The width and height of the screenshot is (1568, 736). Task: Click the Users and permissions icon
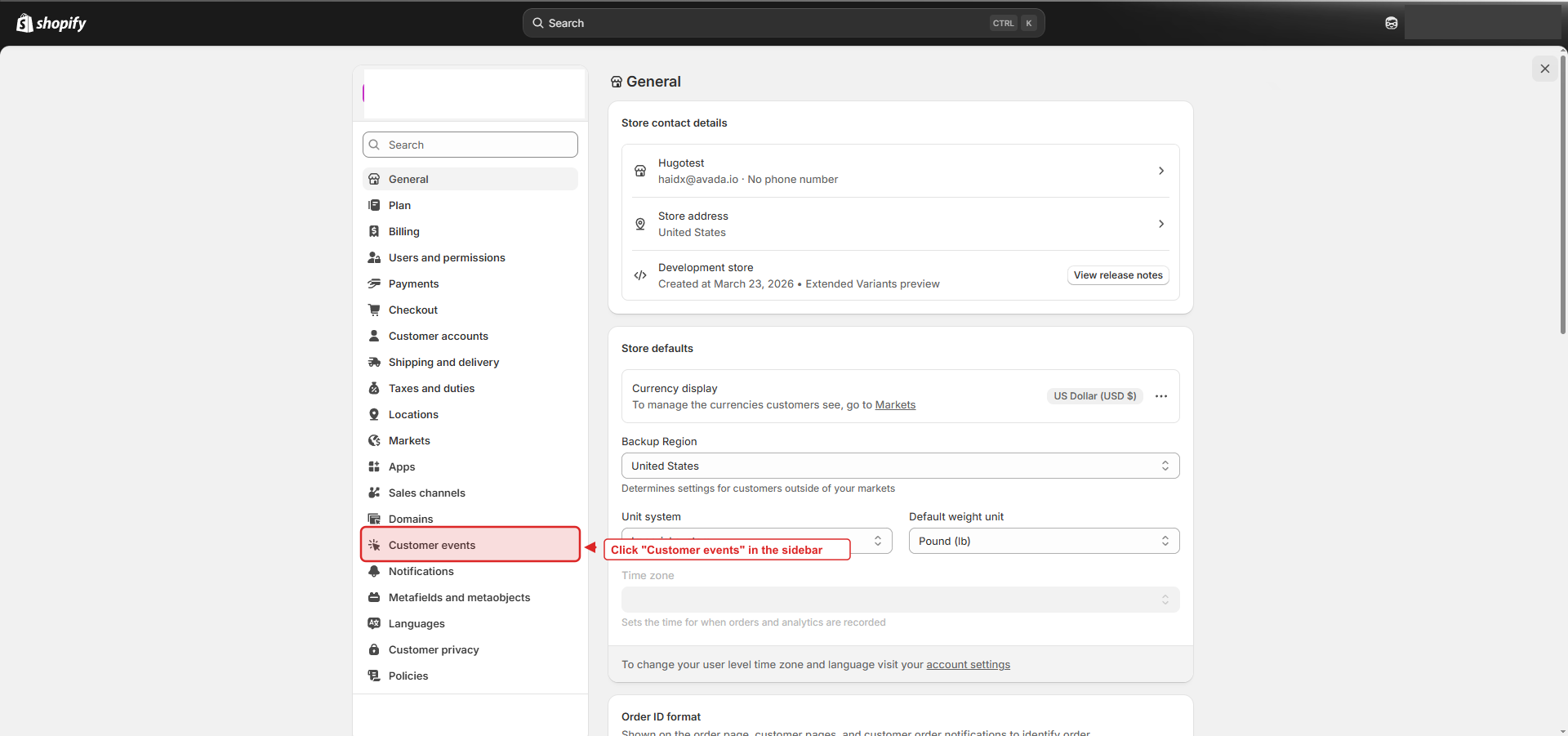(x=374, y=257)
